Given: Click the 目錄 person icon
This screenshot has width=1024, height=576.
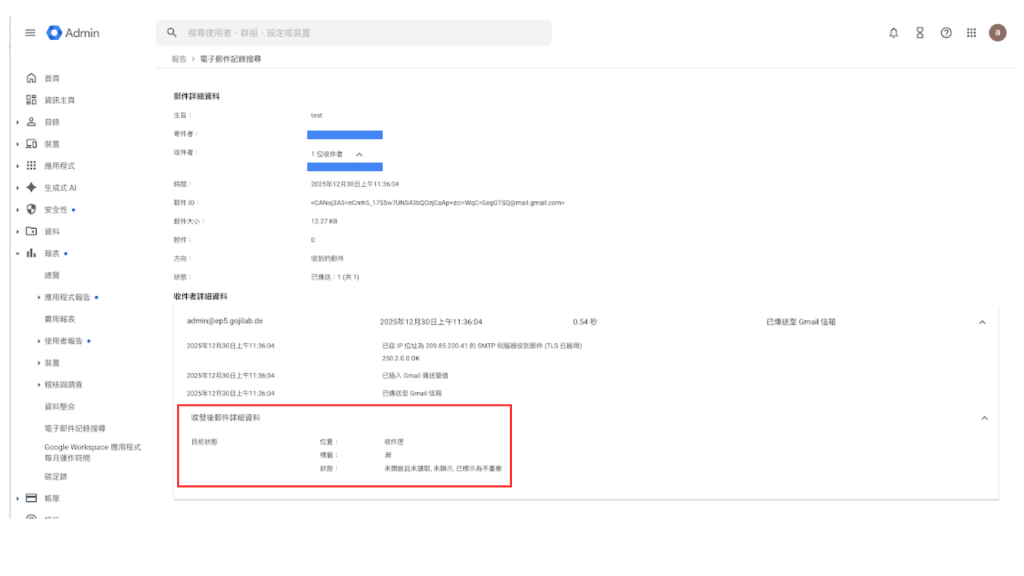Looking at the screenshot, I should coord(31,121).
